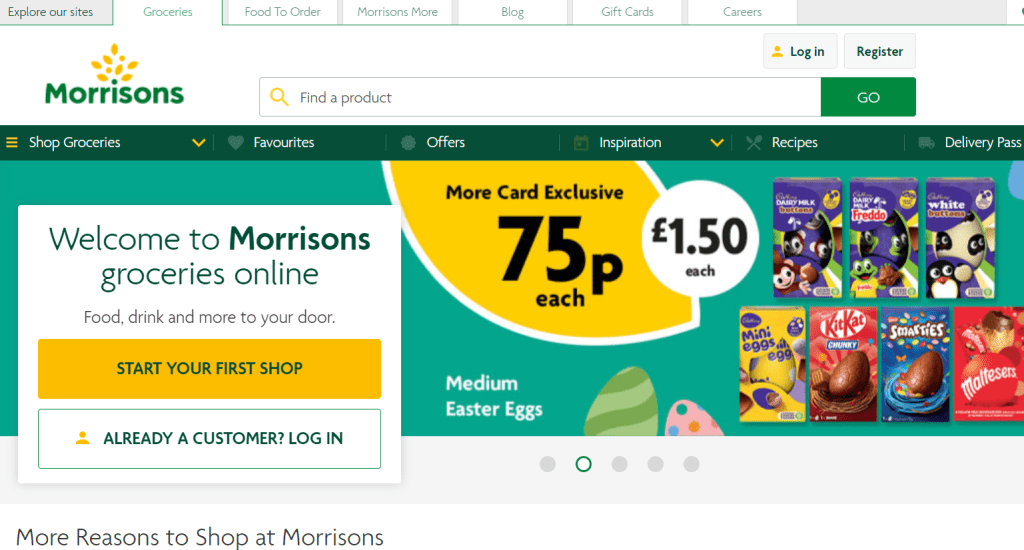Click the Favourites heart icon
This screenshot has height=550, width=1024.
[x=236, y=143]
